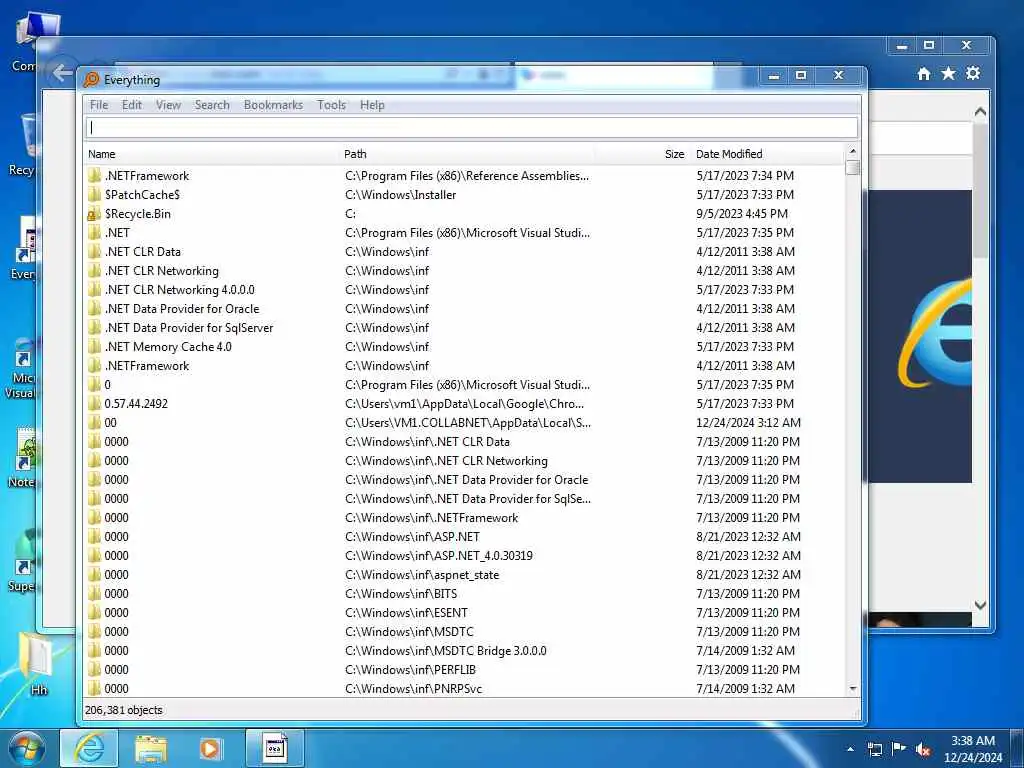Open the Internet Explorer Favorites star icon
The image size is (1024, 768).
point(948,73)
